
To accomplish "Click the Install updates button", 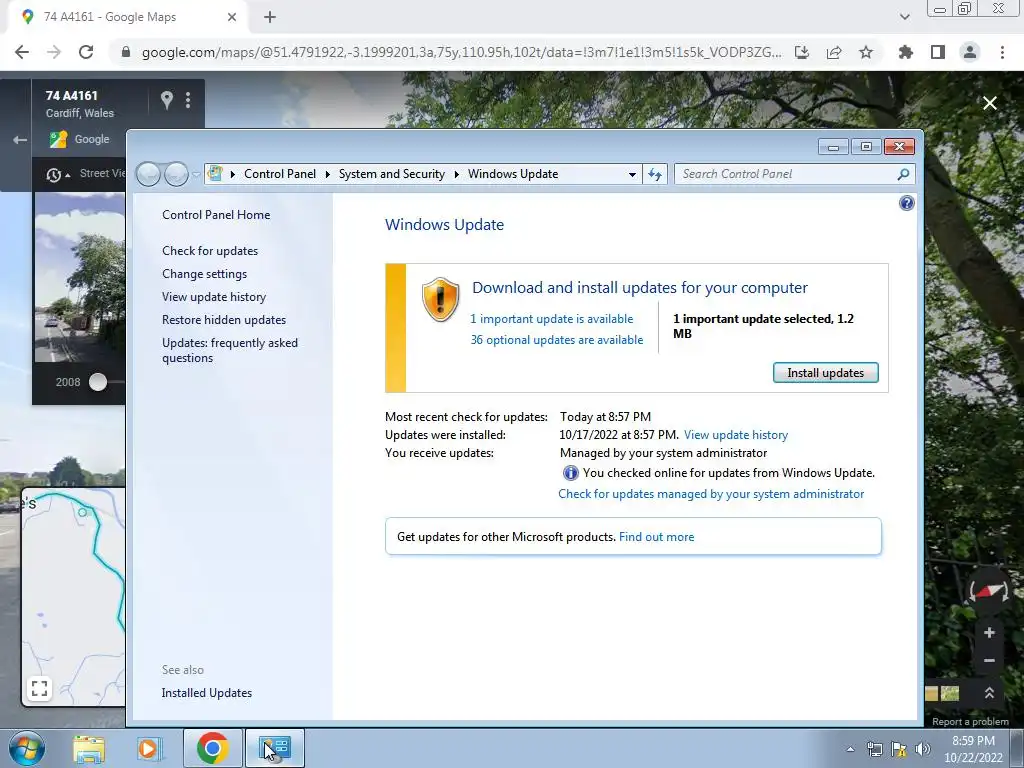I will pyautogui.click(x=825, y=373).
